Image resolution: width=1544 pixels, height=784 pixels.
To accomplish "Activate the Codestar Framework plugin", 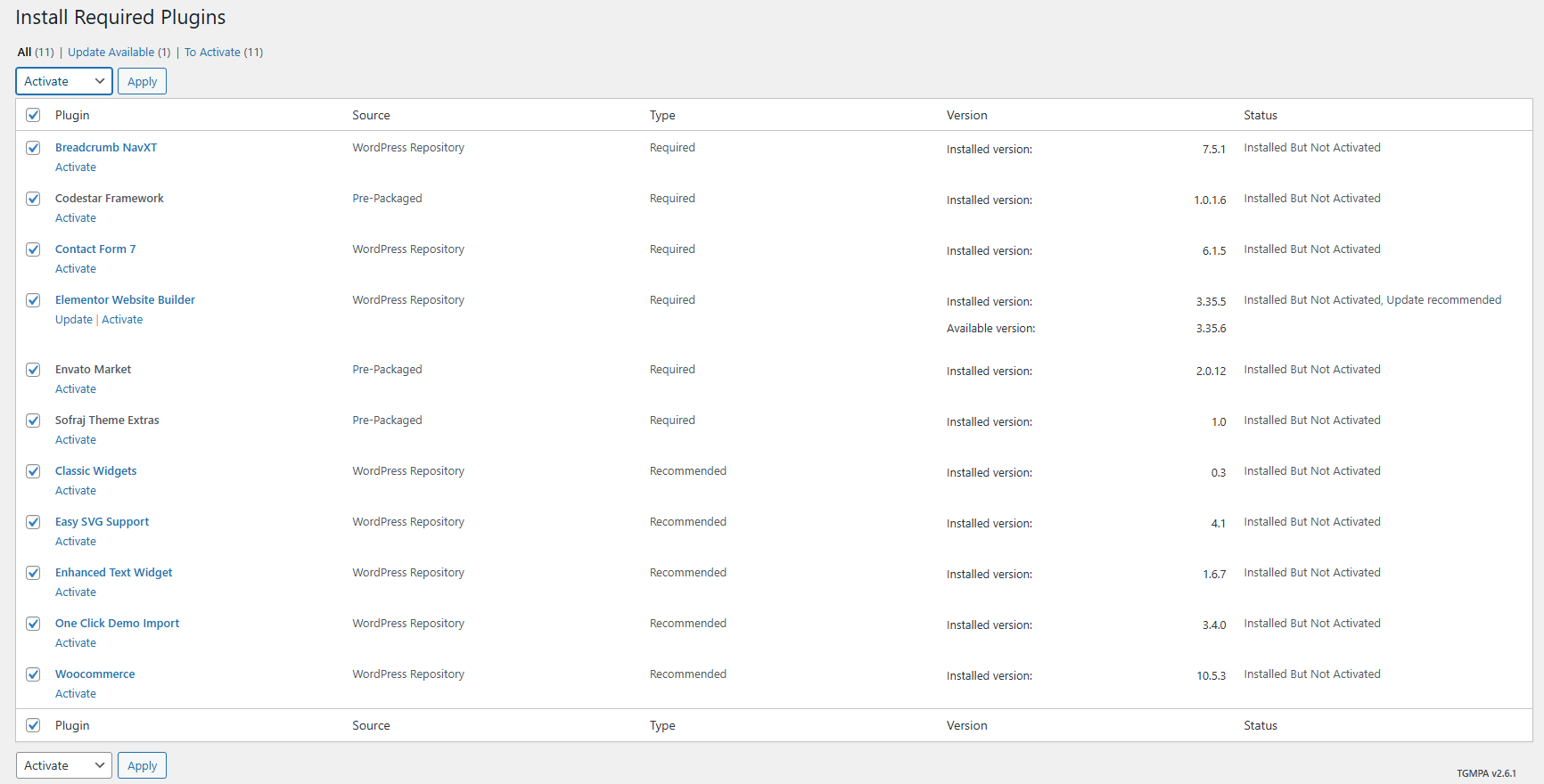I will 76,218.
